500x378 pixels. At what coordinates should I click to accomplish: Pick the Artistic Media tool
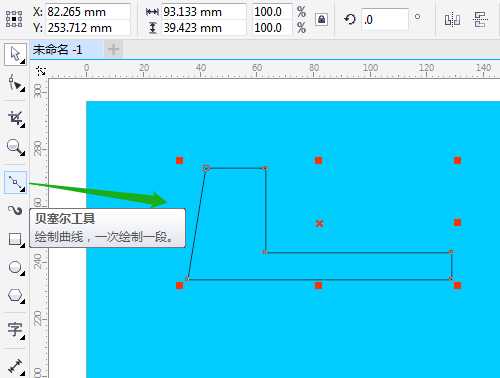(x=15, y=210)
